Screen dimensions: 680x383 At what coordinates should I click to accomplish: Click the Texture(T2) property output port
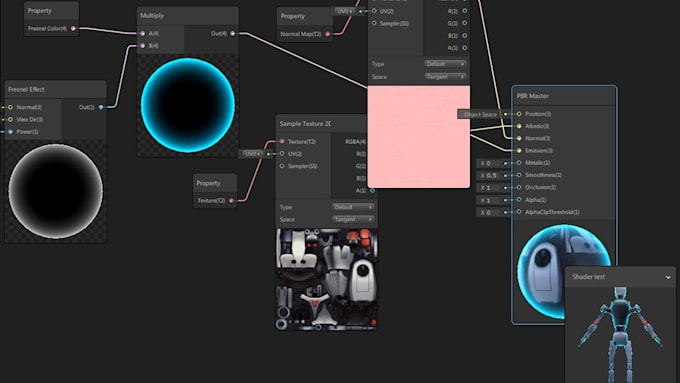232,200
